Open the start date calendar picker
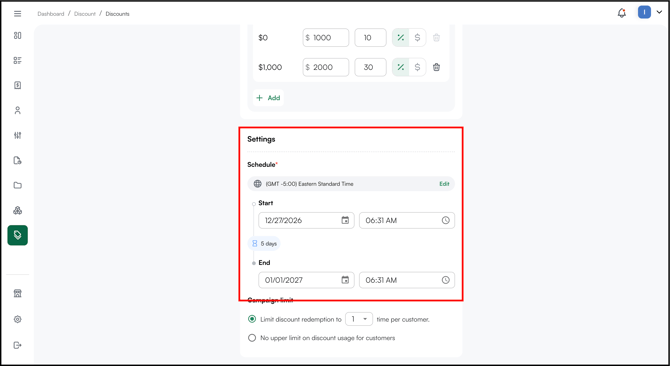Image resolution: width=670 pixels, height=366 pixels. point(345,220)
